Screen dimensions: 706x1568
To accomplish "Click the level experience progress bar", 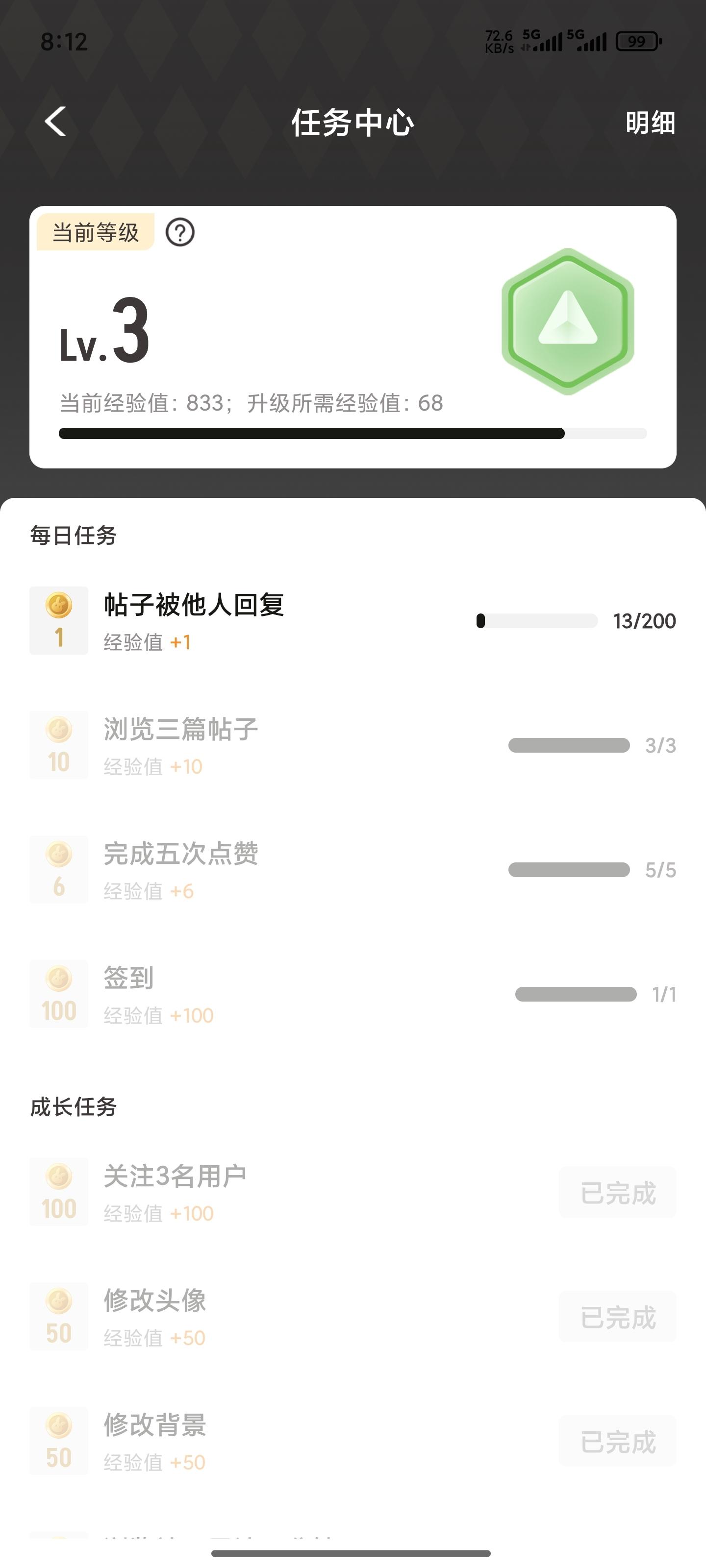I will point(353,433).
